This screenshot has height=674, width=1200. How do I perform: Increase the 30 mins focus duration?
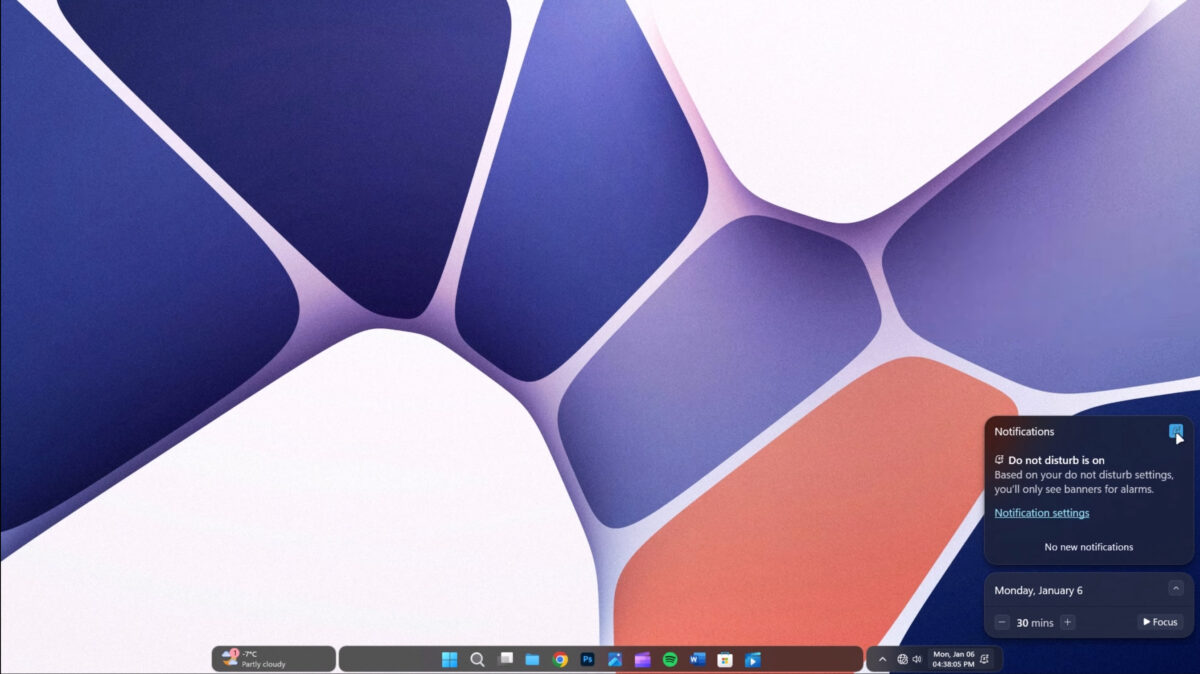coord(1067,622)
